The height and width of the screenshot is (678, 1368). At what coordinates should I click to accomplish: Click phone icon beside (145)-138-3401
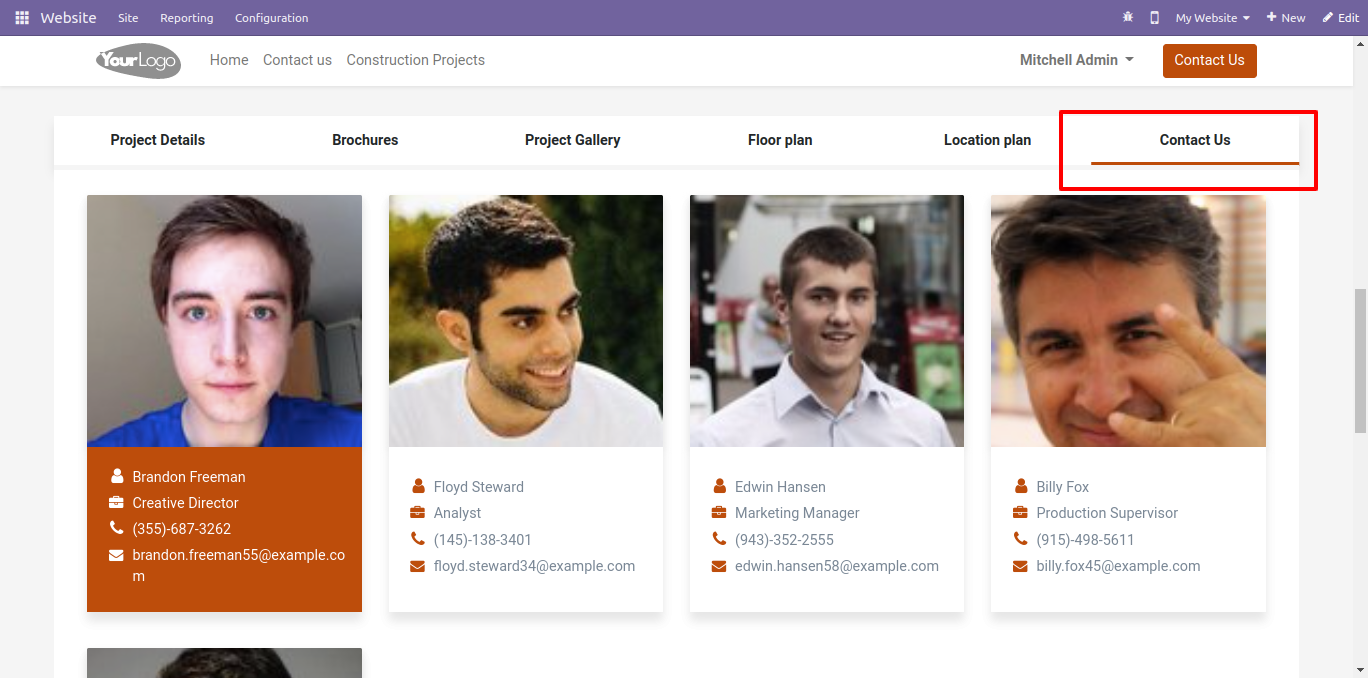point(418,539)
